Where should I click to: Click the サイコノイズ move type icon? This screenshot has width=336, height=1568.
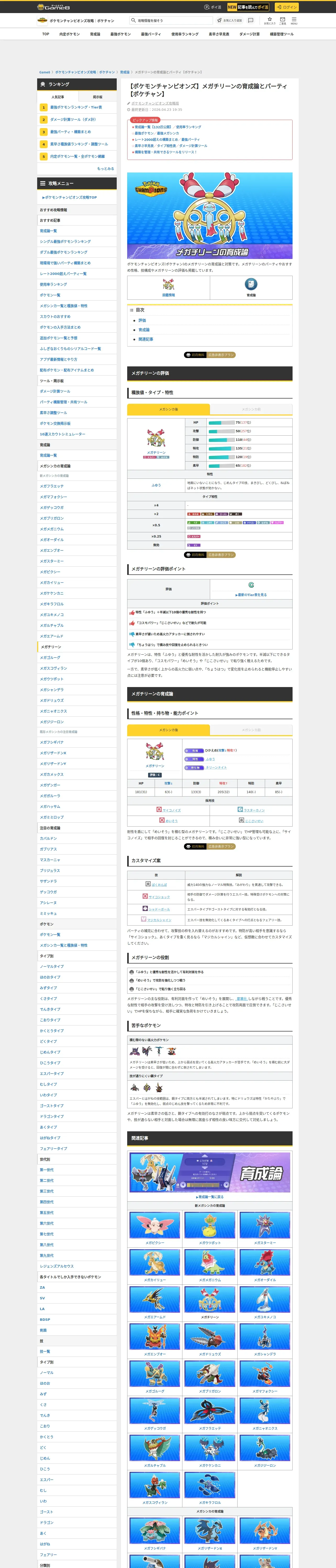pos(159,810)
